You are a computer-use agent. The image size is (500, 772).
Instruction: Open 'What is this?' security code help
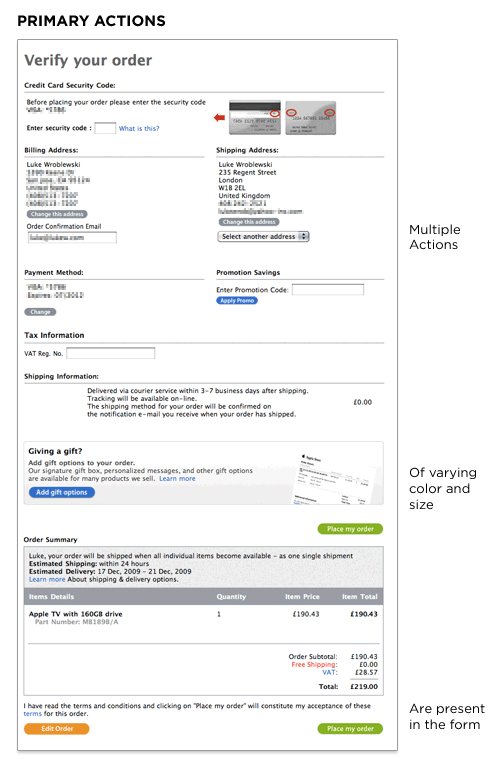point(139,129)
